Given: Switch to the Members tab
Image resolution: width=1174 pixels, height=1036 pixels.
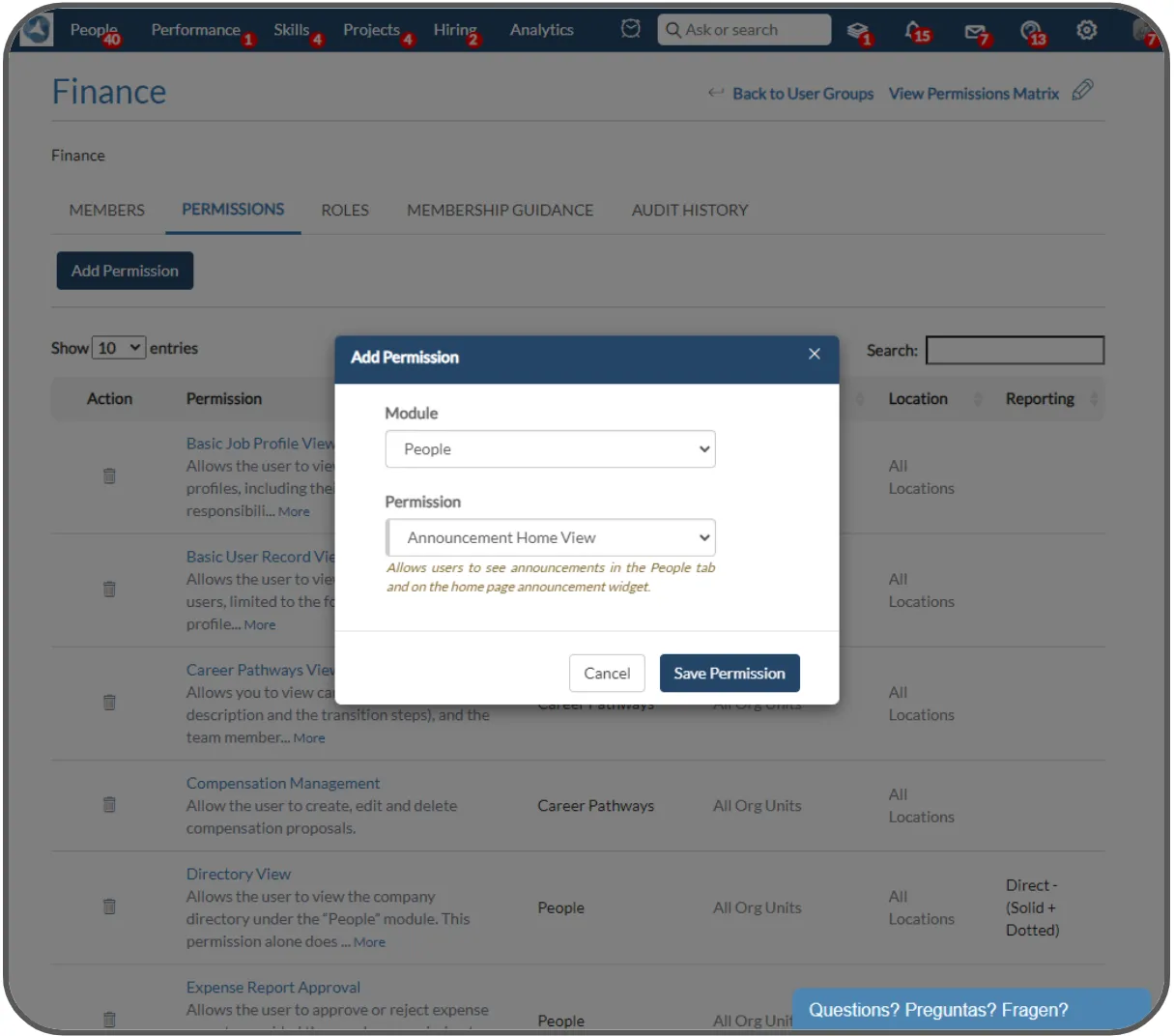Looking at the screenshot, I should 106,210.
